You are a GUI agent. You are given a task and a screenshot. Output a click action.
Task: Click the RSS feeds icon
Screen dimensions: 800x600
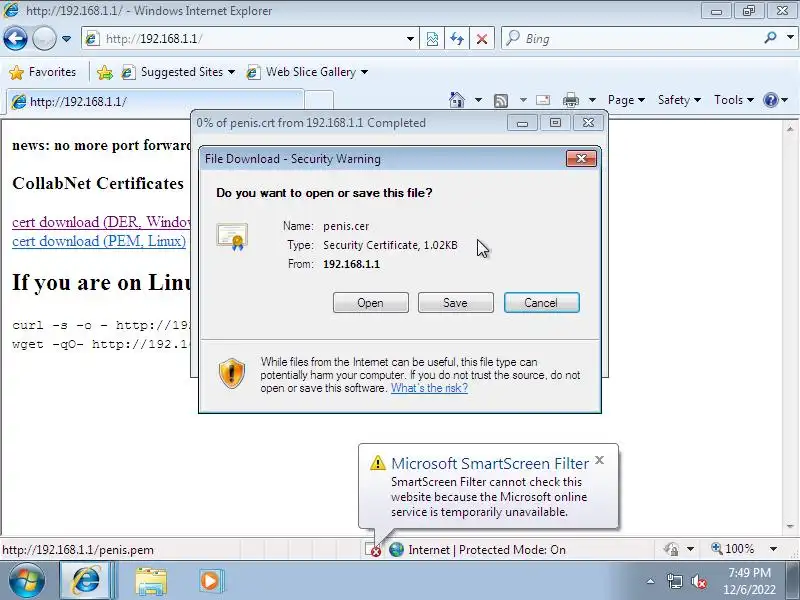point(501,101)
